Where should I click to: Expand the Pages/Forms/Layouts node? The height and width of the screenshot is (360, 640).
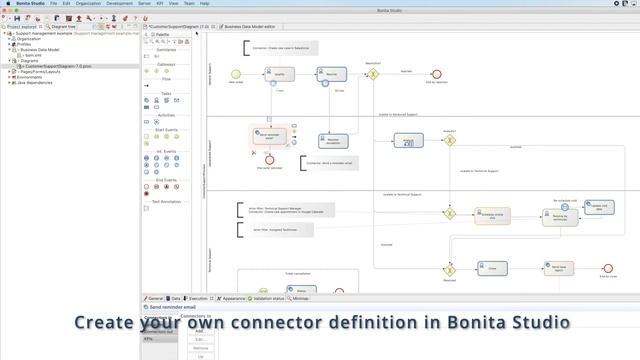9,71
